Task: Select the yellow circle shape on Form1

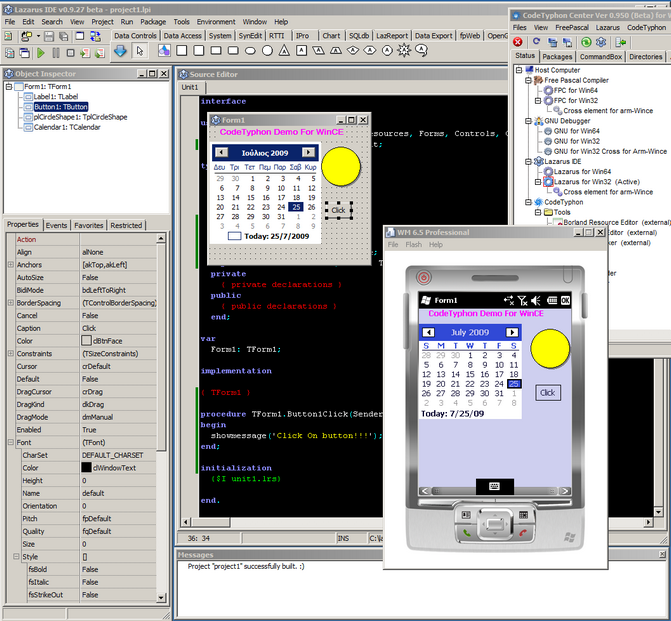Action: coord(341,166)
